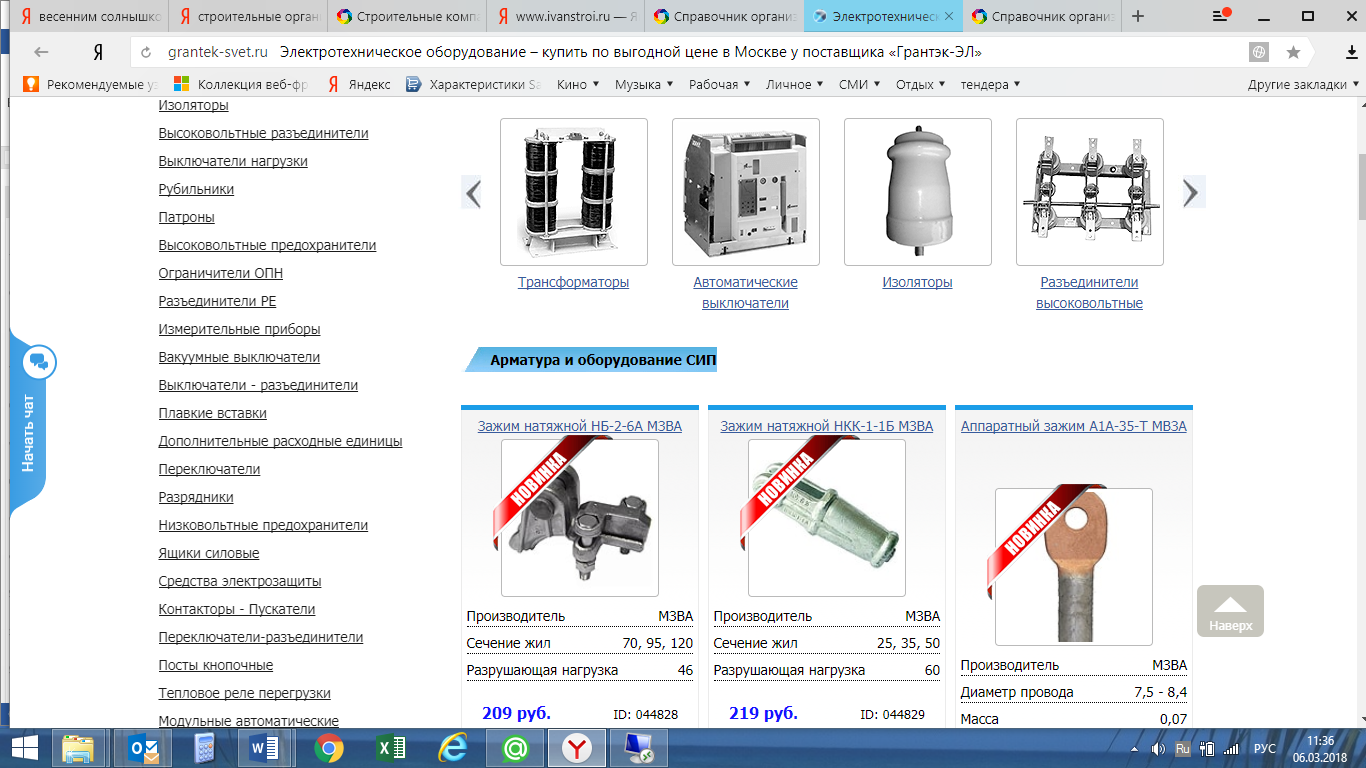Expand the тендера bookmarks folder

coord(990,84)
